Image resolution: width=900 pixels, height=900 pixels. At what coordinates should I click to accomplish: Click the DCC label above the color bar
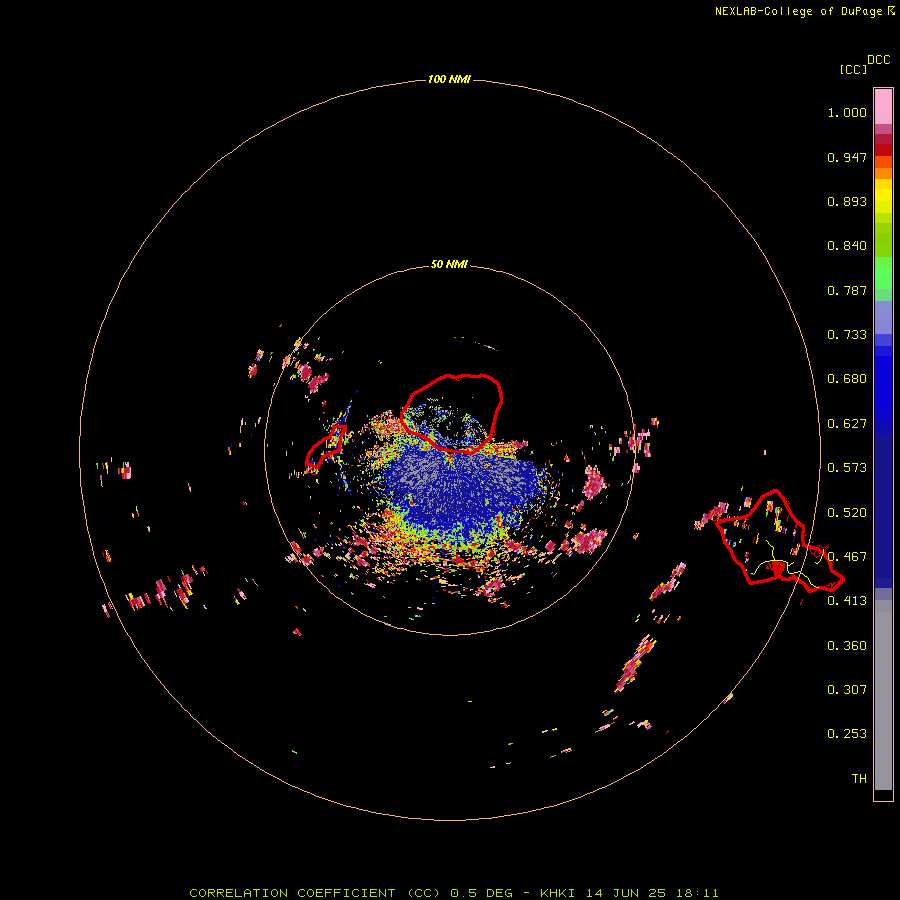pos(879,60)
